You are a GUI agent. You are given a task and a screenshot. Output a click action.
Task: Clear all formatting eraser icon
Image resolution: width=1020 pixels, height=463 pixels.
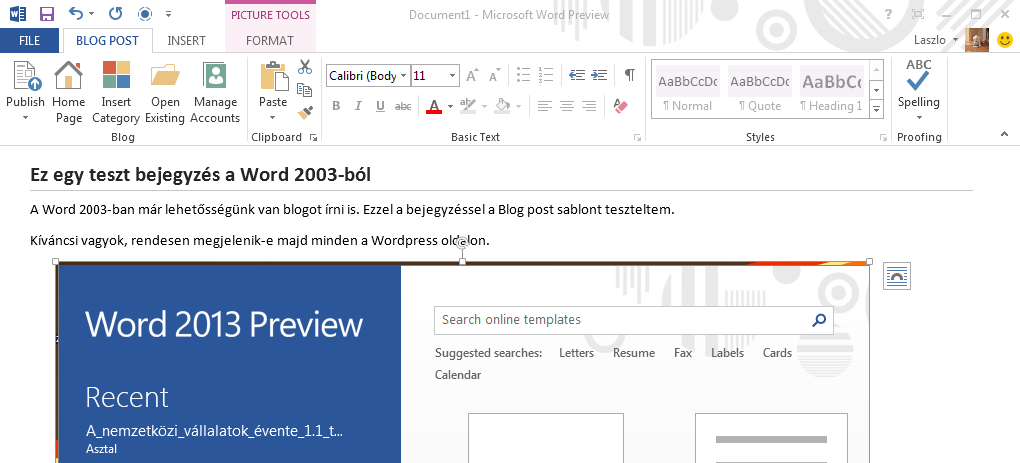click(x=621, y=106)
